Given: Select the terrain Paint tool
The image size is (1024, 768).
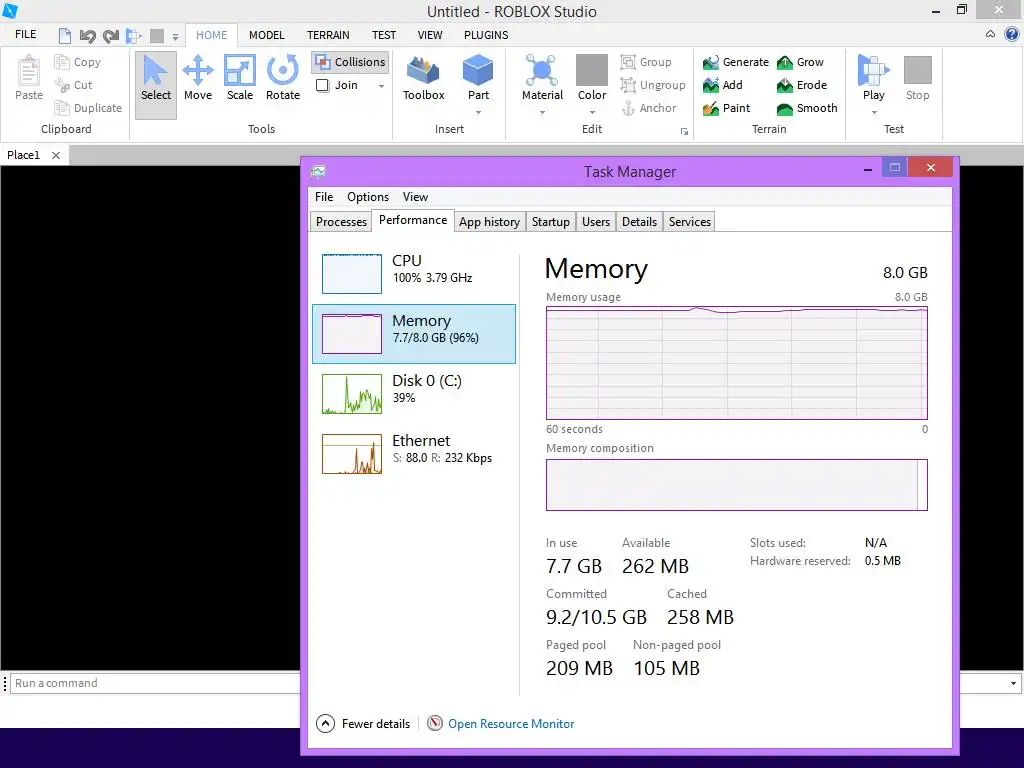Looking at the screenshot, I should click(727, 108).
